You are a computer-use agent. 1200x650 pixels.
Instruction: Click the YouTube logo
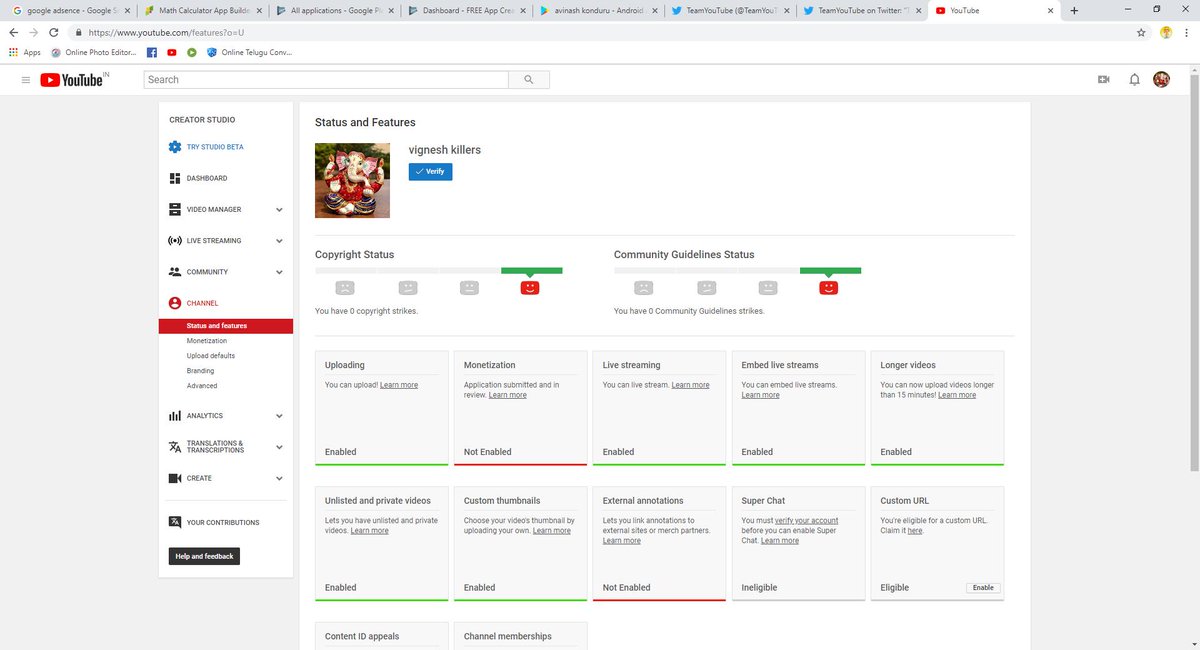coord(74,80)
